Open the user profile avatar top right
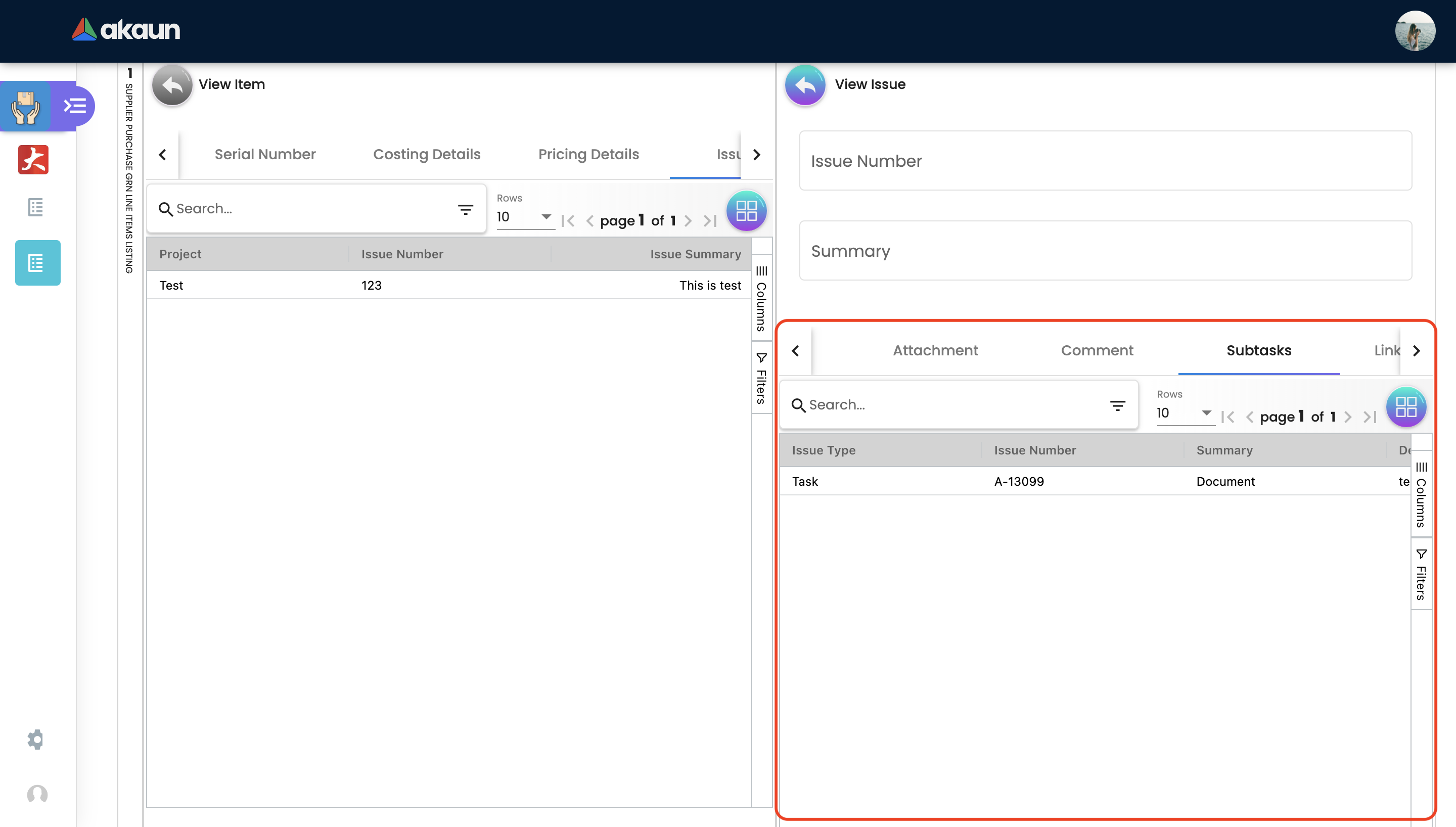This screenshot has height=827, width=1456. pyautogui.click(x=1415, y=31)
